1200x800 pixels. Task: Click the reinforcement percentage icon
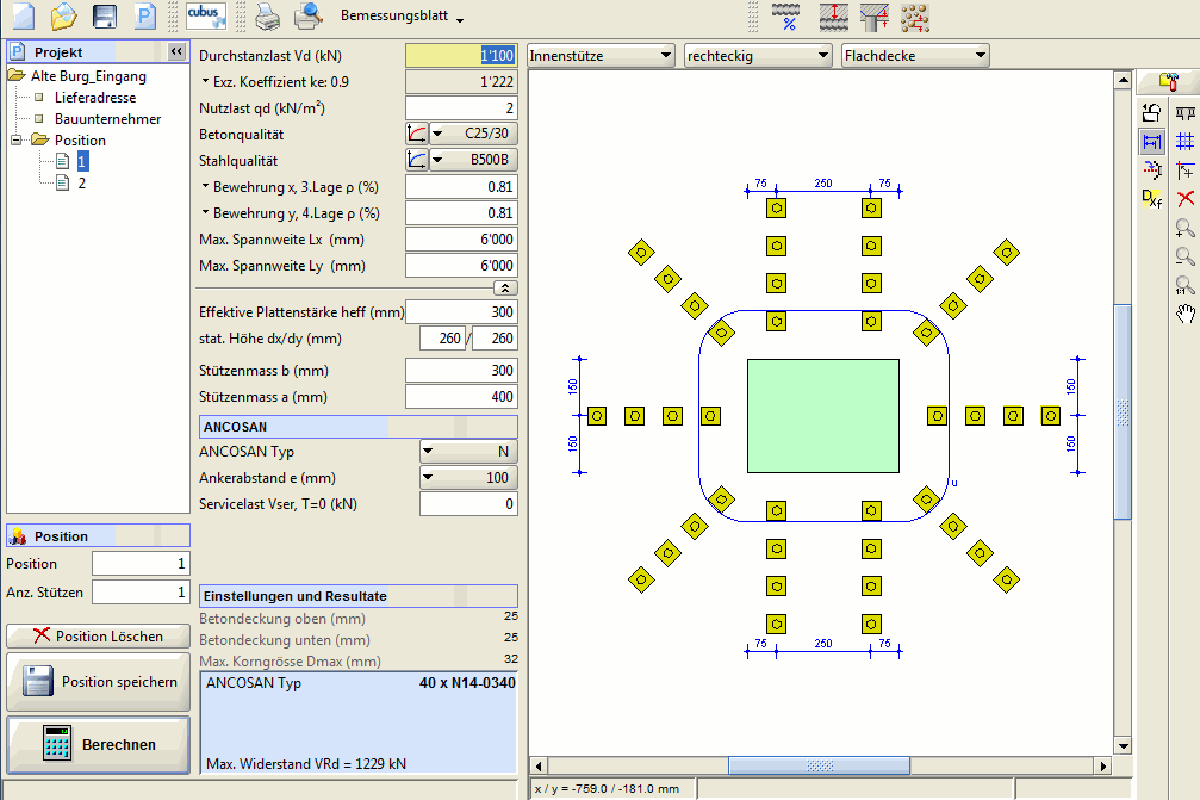788,15
